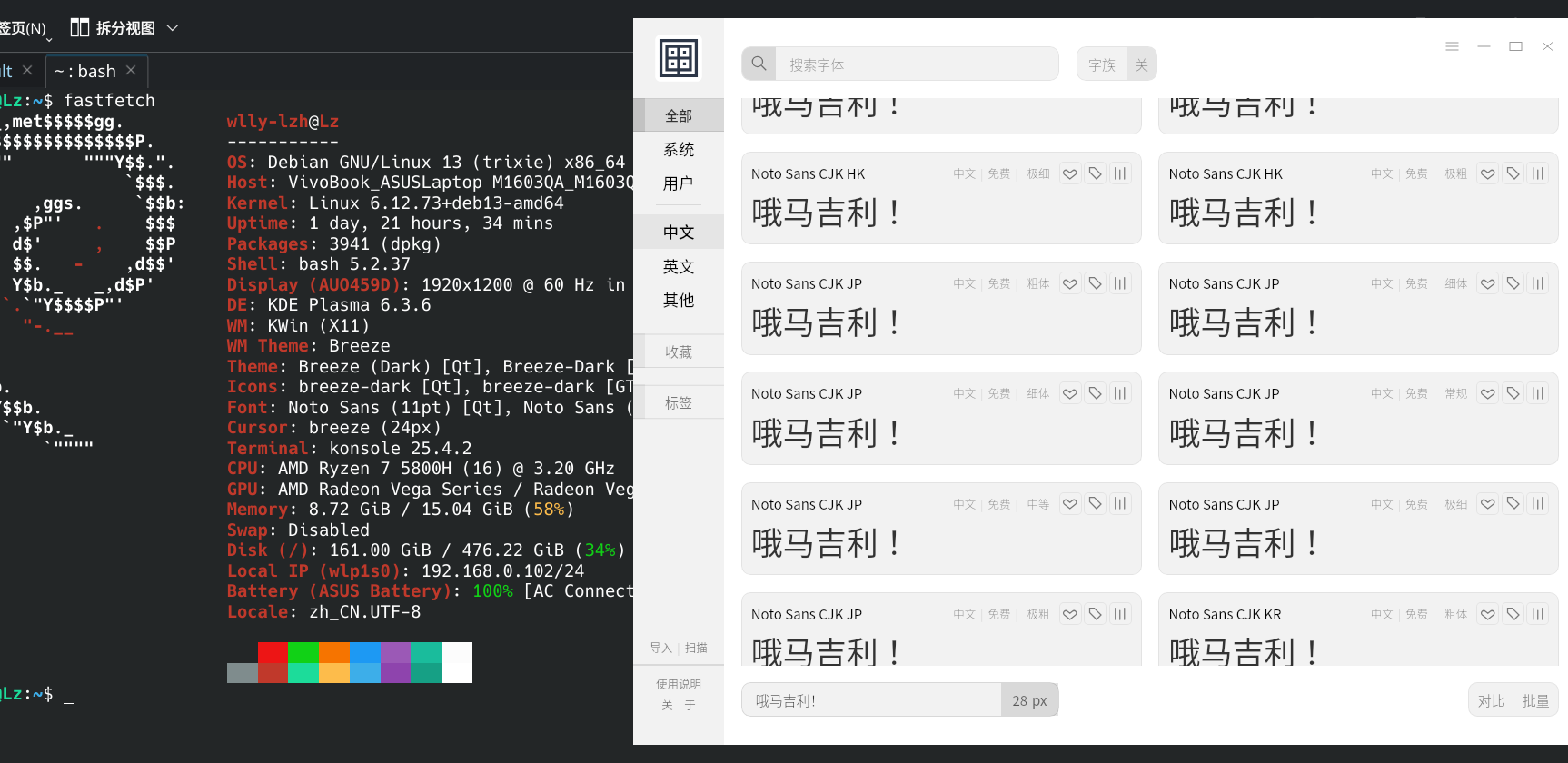Image resolution: width=1568 pixels, height=763 pixels.
Task: Tag the Noto Sans CJK HK 极粗 font
Action: coord(1513,173)
